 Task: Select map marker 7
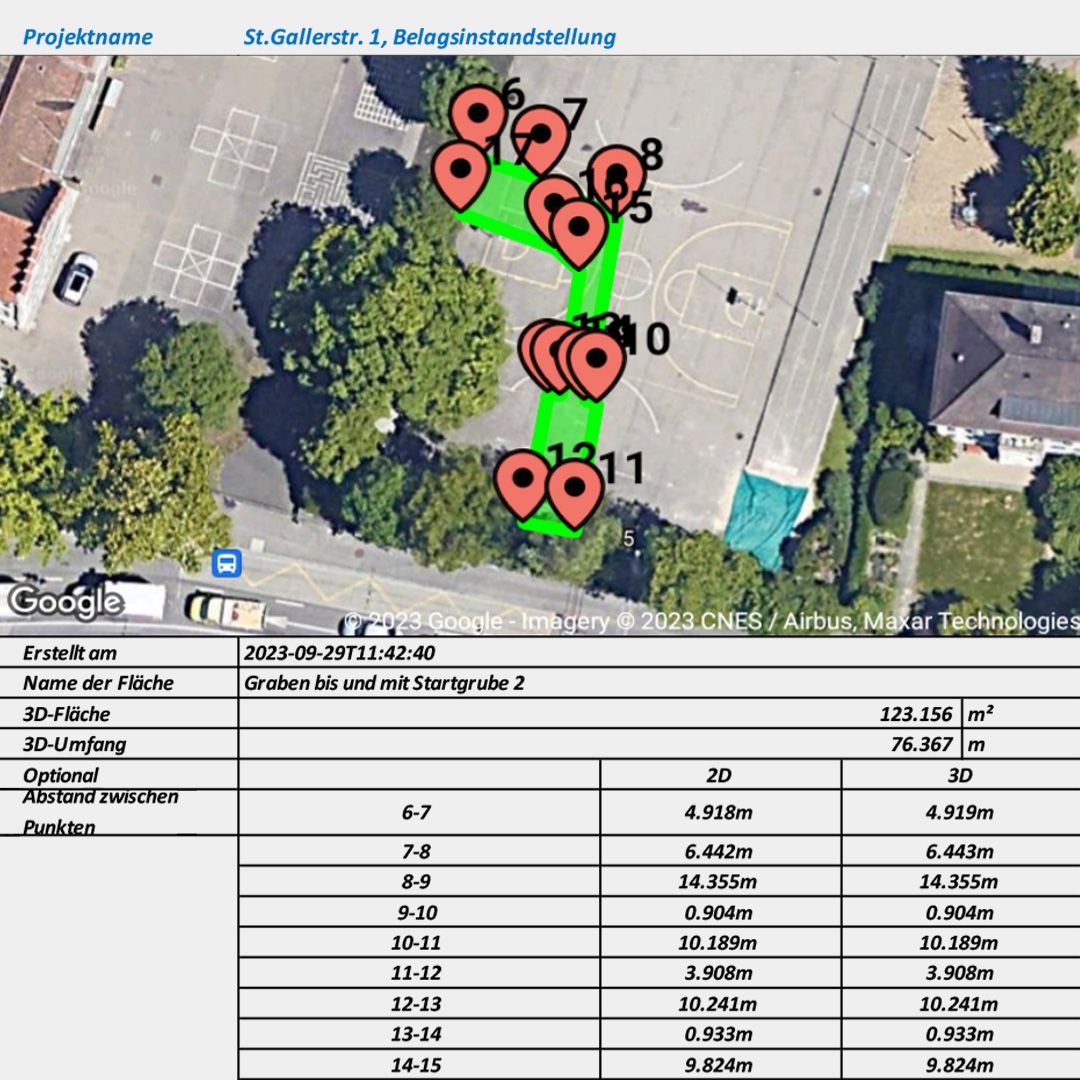point(539,134)
